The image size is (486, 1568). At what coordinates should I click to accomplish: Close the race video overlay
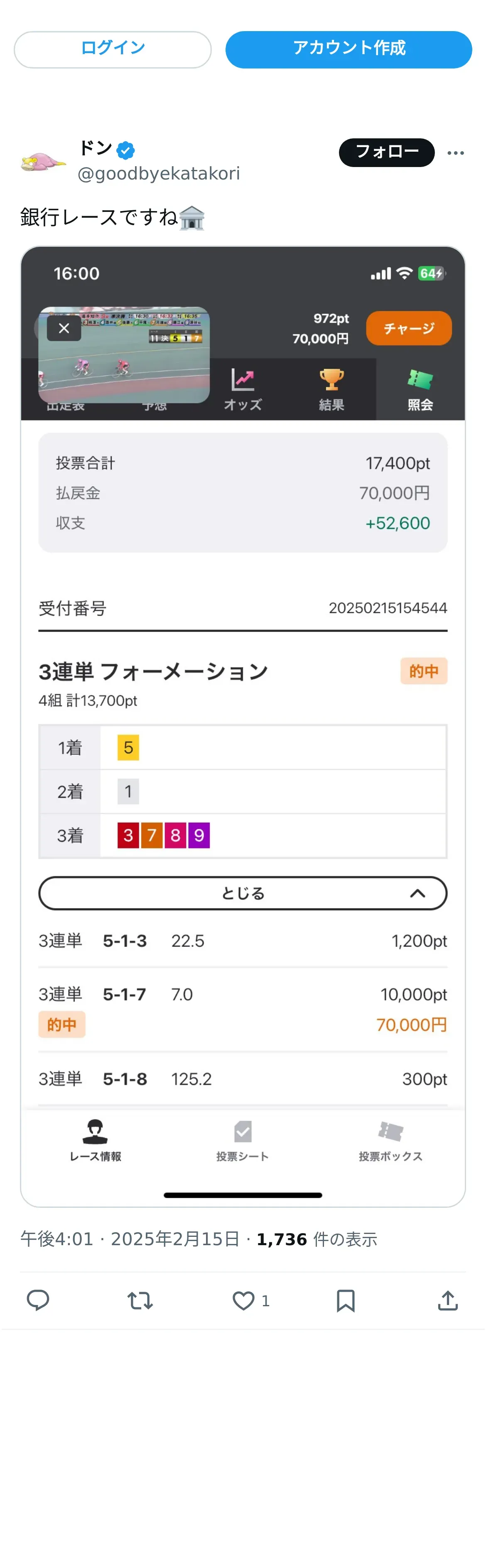64,328
